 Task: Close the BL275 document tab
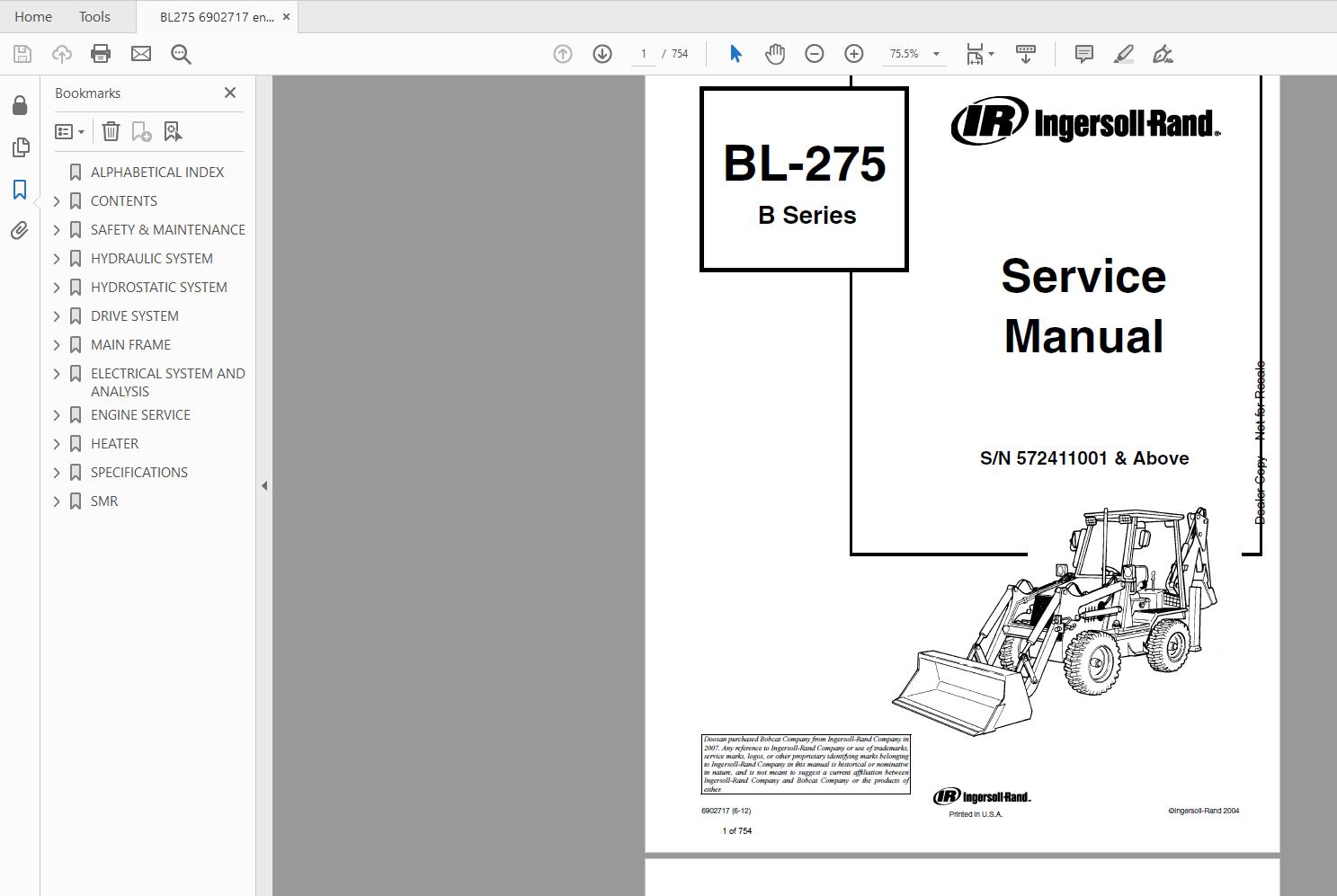coord(288,17)
